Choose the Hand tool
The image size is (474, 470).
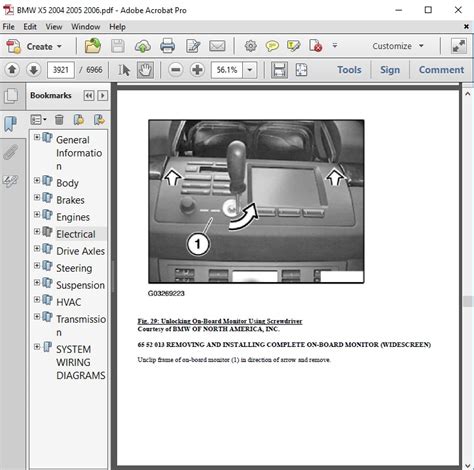[145, 70]
